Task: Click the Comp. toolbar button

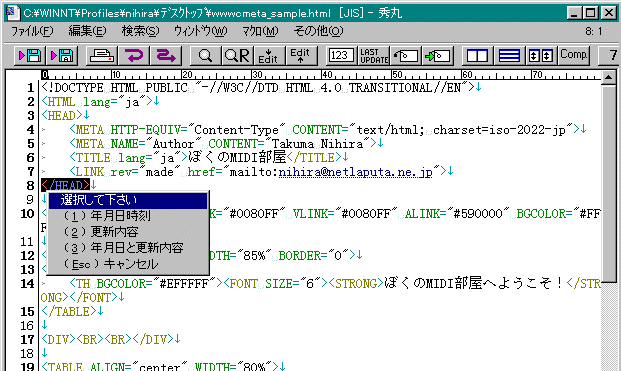Action: click(x=573, y=55)
